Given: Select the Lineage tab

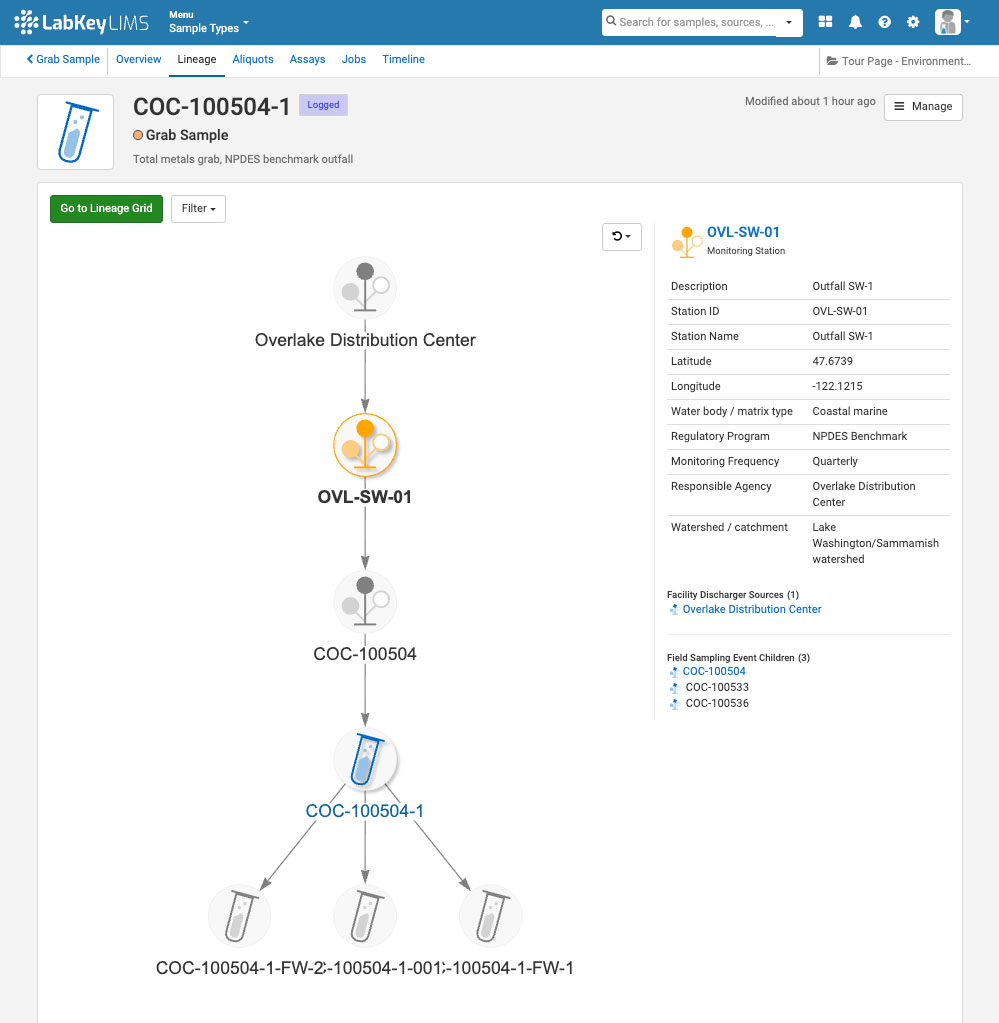Looking at the screenshot, I should tap(196, 59).
